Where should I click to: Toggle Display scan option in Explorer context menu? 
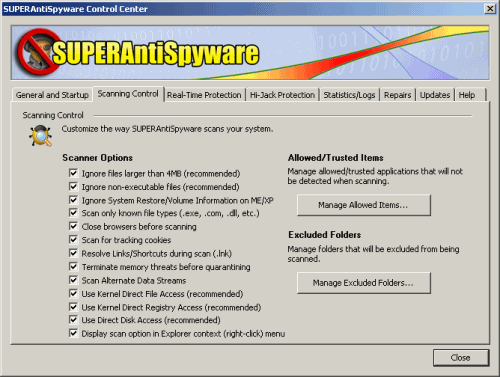73,333
